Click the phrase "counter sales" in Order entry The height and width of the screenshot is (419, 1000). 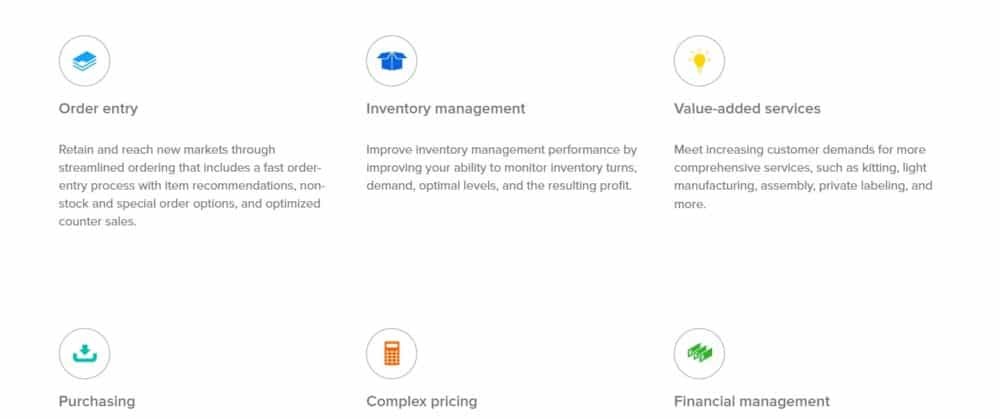pos(96,222)
